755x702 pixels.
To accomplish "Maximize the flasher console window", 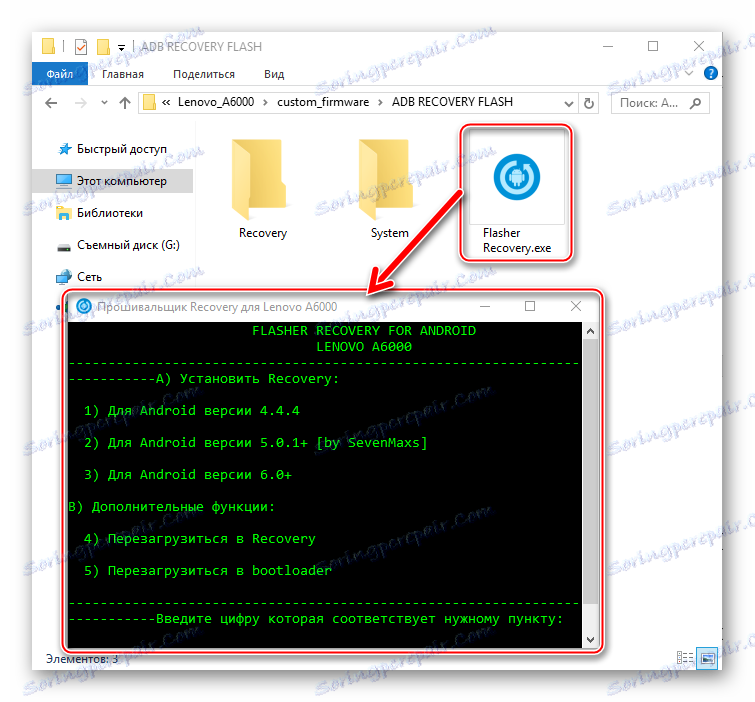I will point(530,306).
